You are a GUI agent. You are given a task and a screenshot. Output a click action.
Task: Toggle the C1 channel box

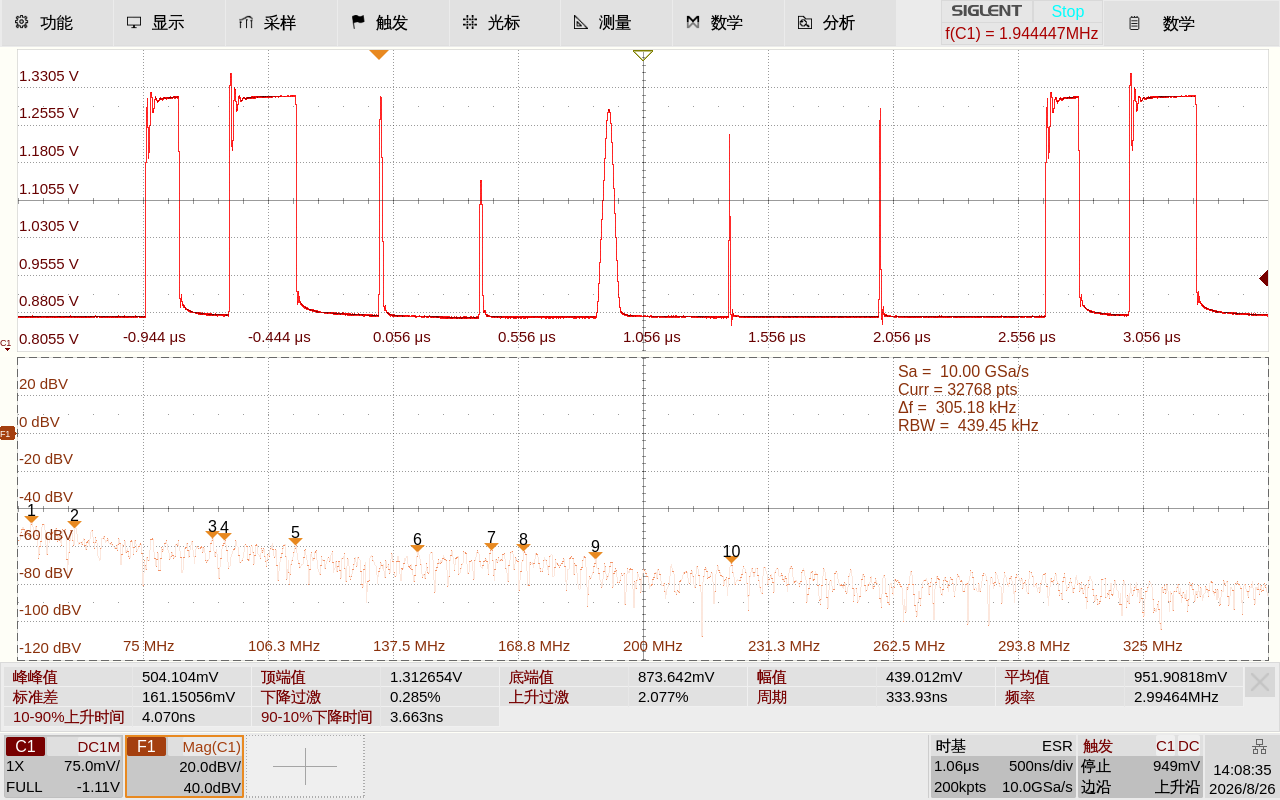[63, 767]
